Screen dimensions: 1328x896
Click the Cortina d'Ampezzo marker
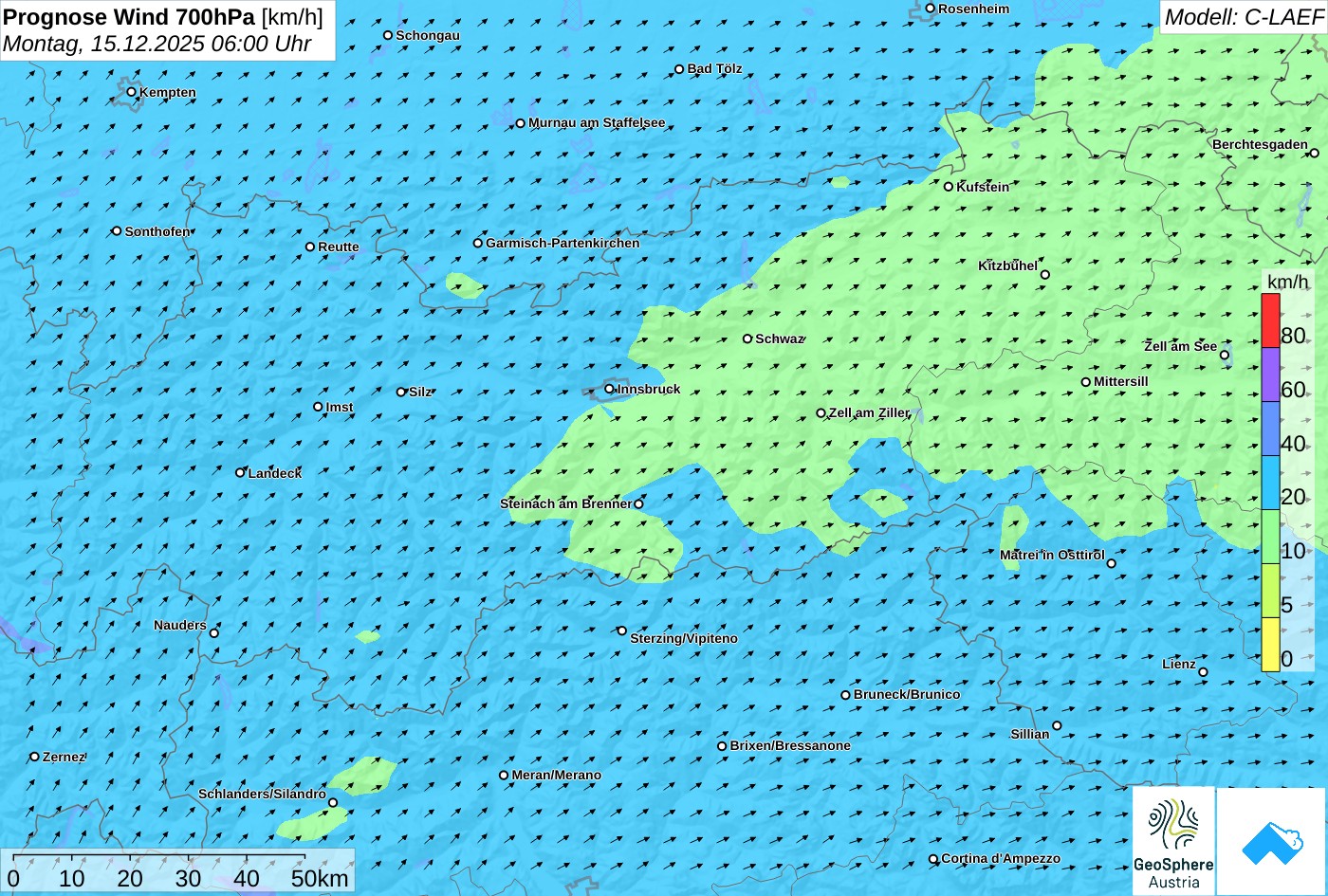click(933, 859)
